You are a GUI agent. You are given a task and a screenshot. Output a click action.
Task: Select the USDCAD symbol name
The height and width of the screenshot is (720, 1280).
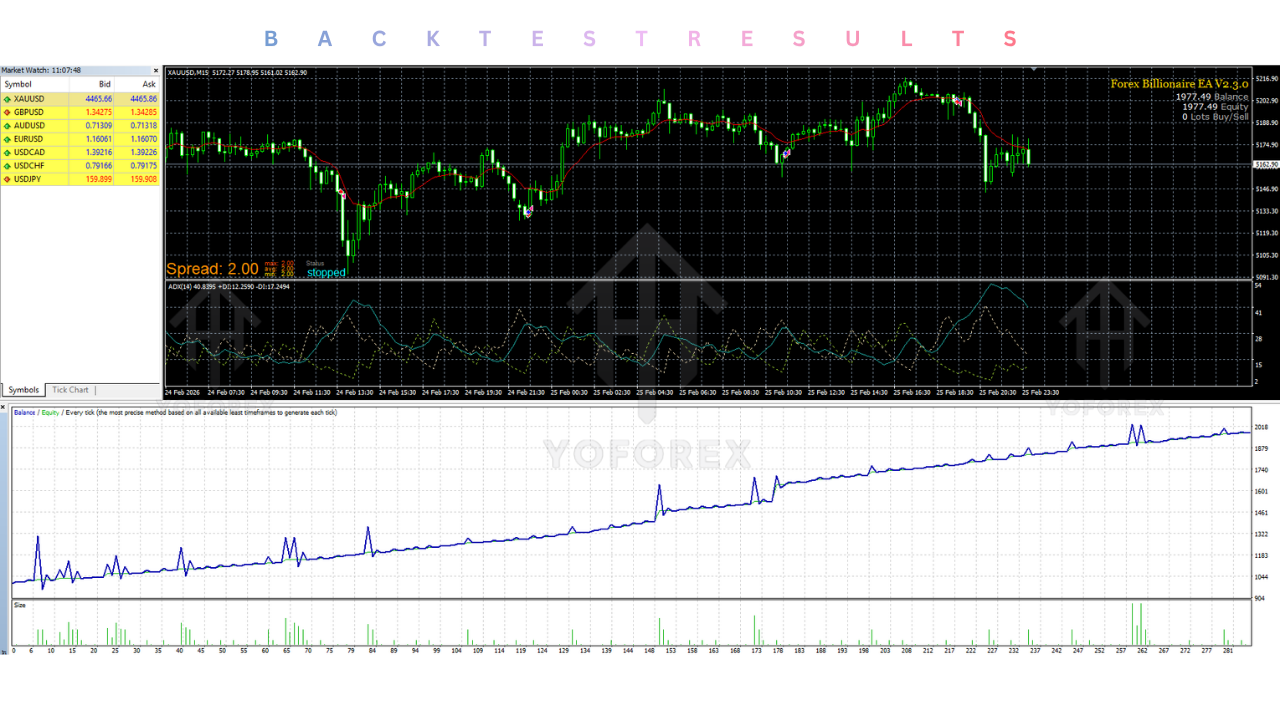(29, 152)
